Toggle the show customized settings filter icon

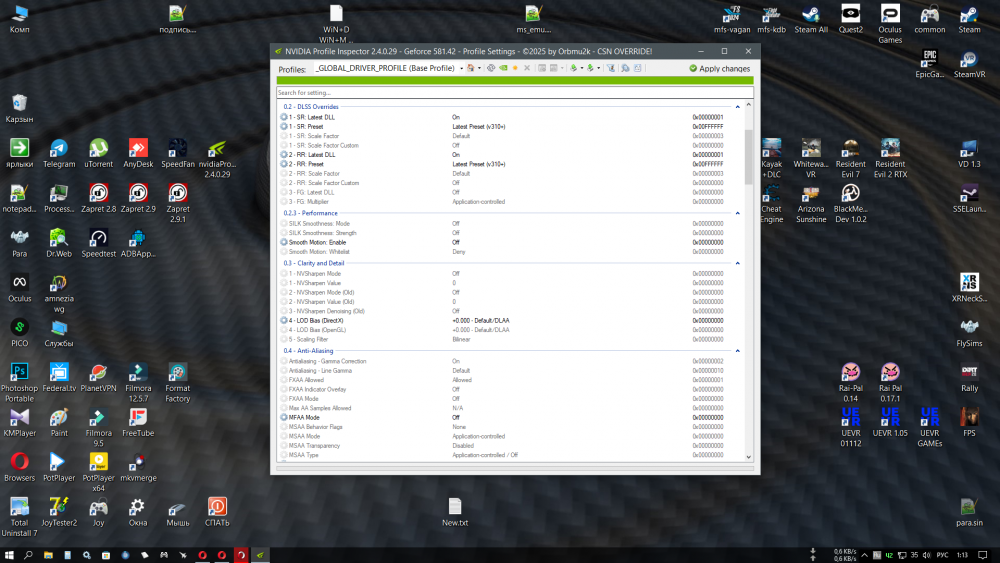pyautogui.click(x=611, y=68)
